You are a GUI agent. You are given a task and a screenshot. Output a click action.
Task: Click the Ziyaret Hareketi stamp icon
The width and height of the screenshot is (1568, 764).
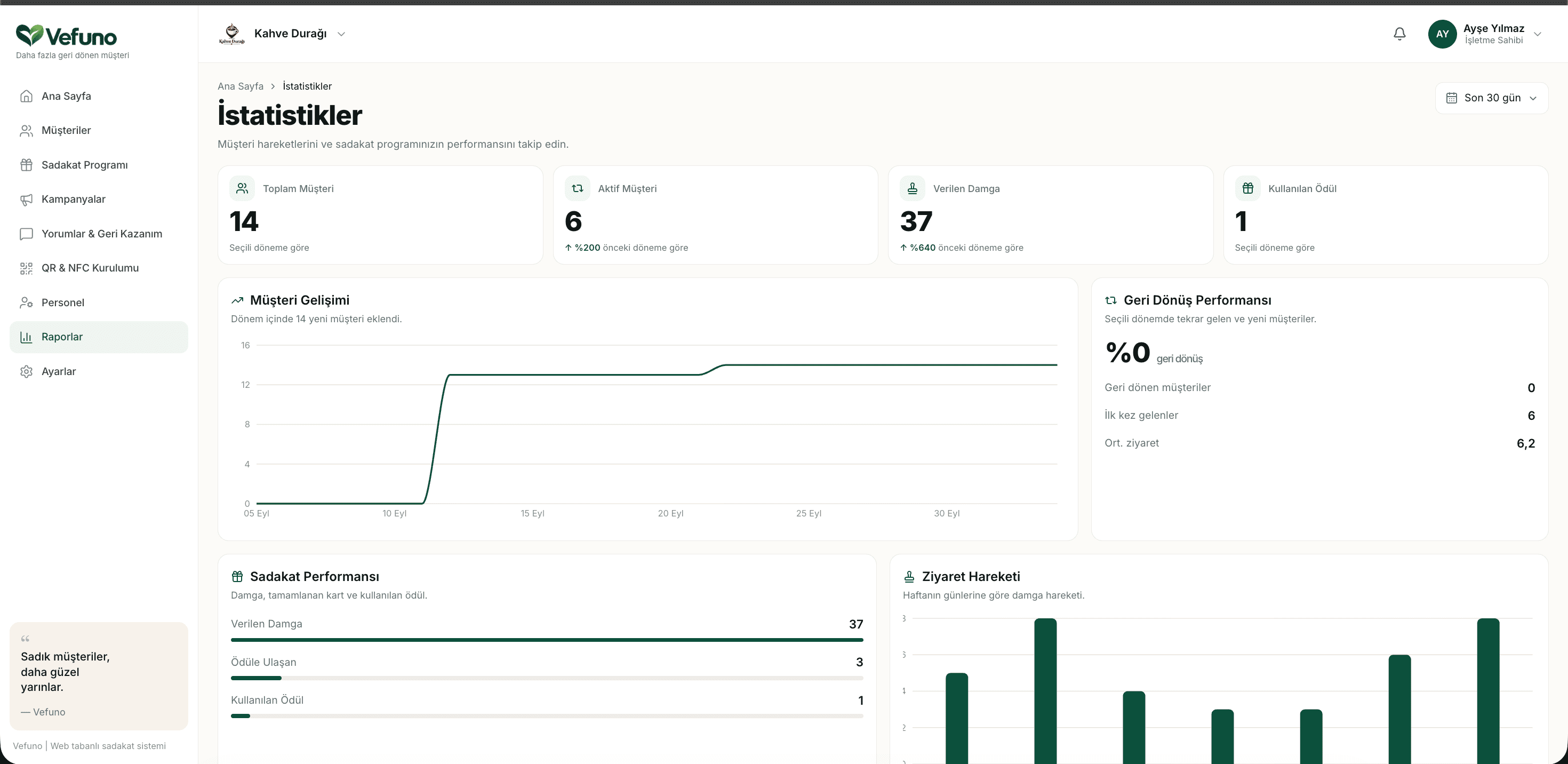pyautogui.click(x=909, y=577)
